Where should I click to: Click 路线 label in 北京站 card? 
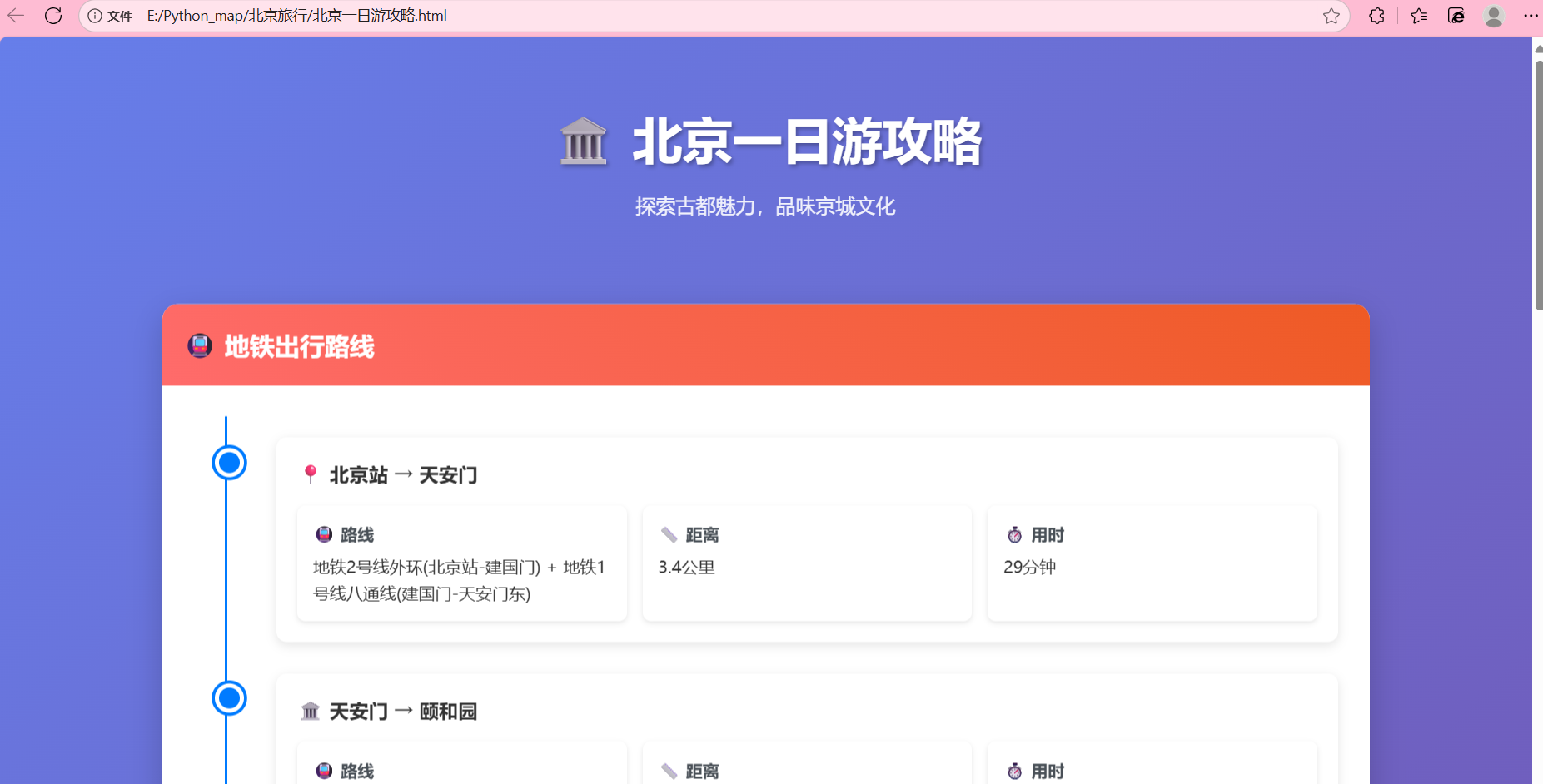357,535
